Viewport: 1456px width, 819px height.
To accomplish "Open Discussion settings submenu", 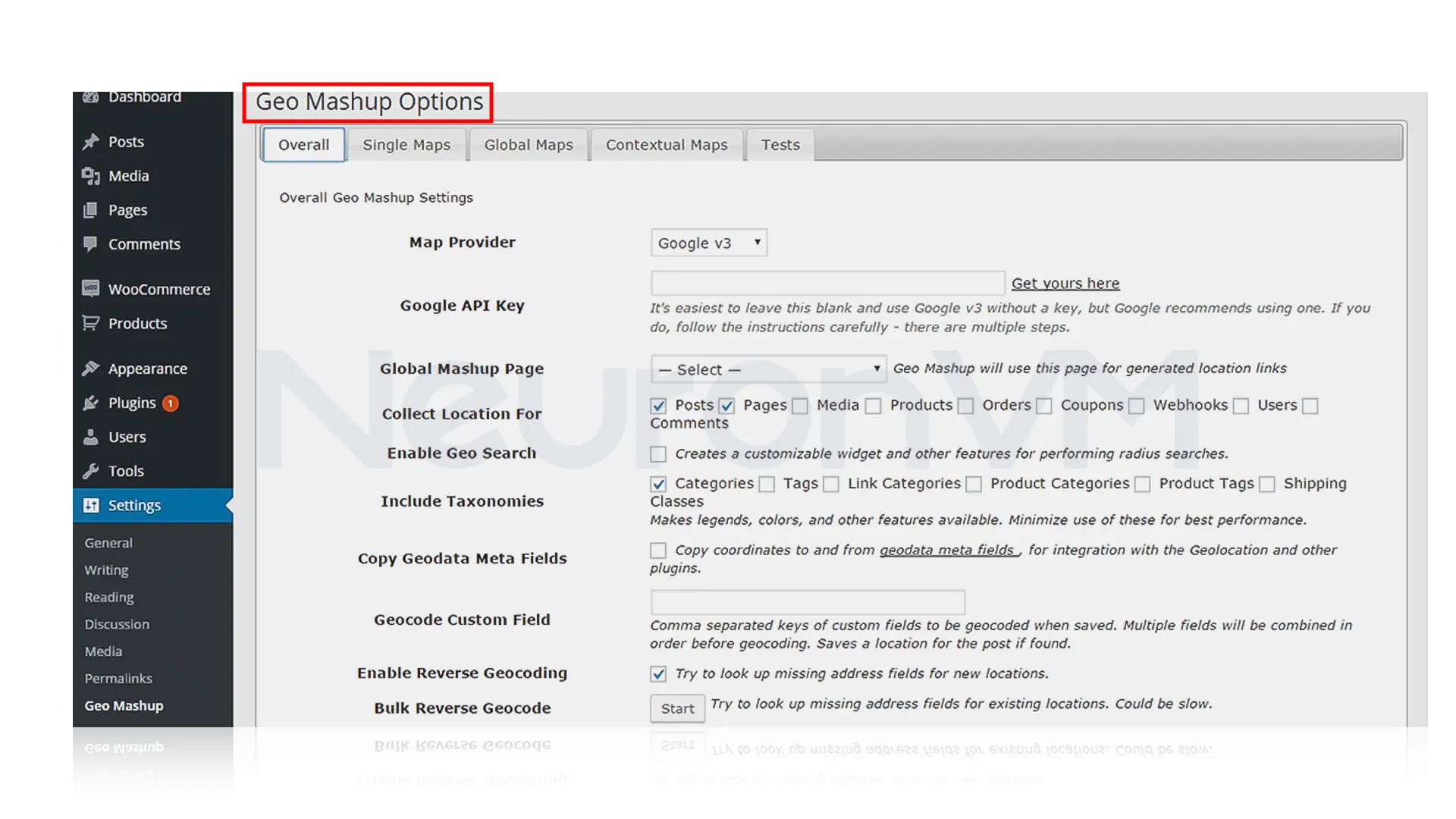I will point(117,624).
